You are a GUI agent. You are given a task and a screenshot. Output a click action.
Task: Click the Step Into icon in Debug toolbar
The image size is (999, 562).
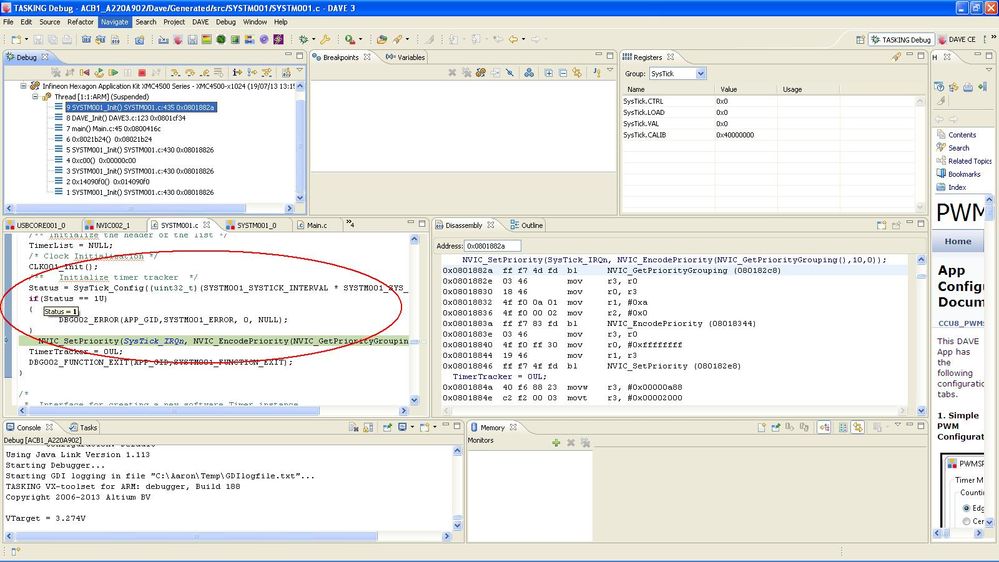[173, 73]
